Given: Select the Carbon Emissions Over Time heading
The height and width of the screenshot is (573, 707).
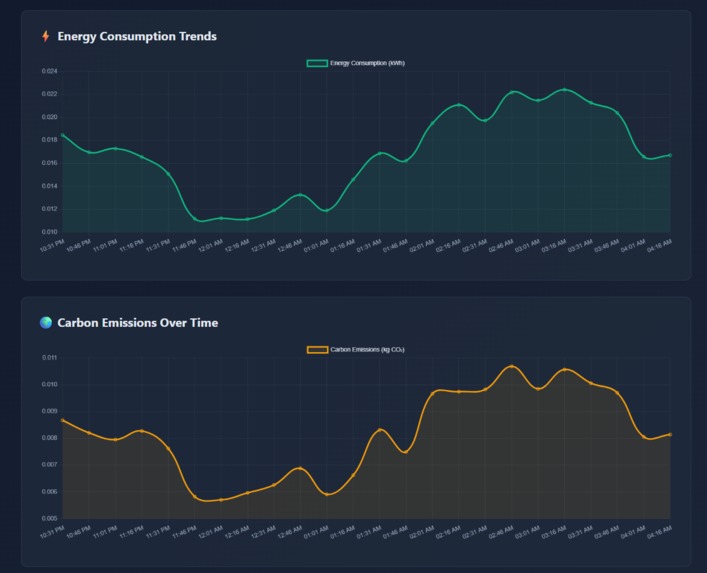Looking at the screenshot, I should [x=138, y=323].
